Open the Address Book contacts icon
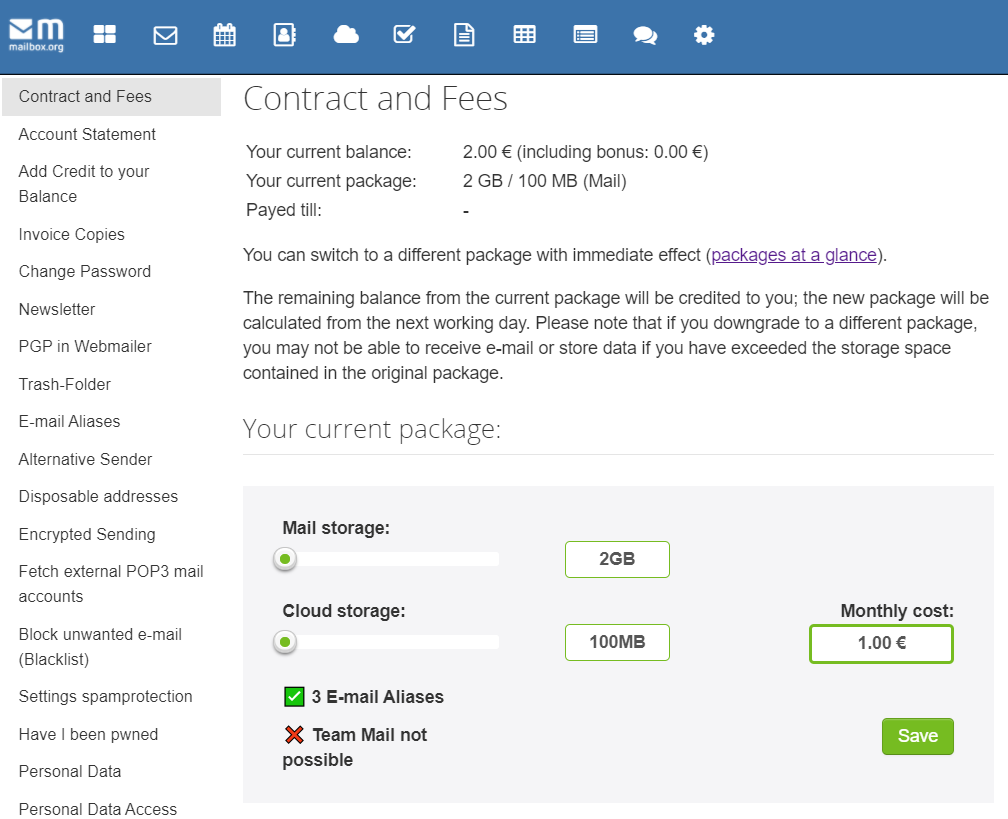This screenshot has width=1008, height=819. (x=285, y=35)
